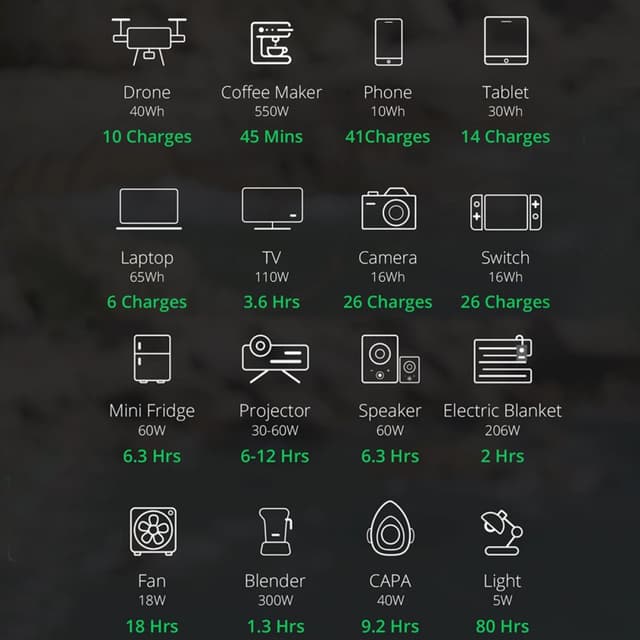The image size is (640, 640).
Task: Click the phone icon
Action: 389,42
